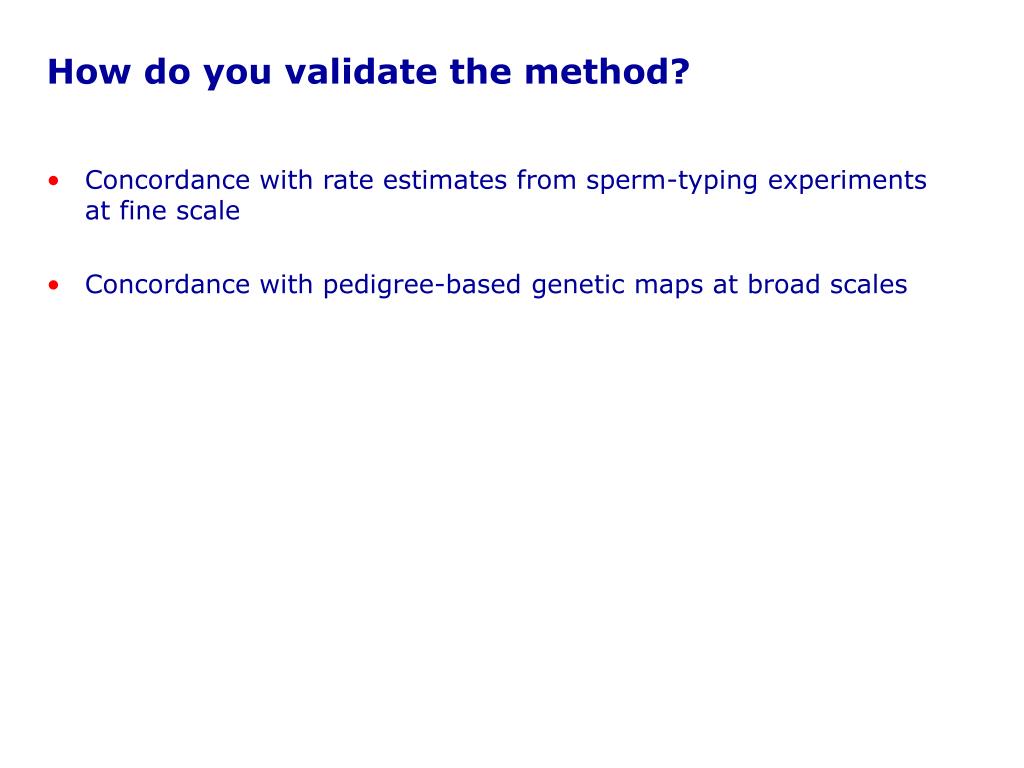The height and width of the screenshot is (768, 1024).
Task: Click the words 'broad scales'
Action: tap(827, 285)
